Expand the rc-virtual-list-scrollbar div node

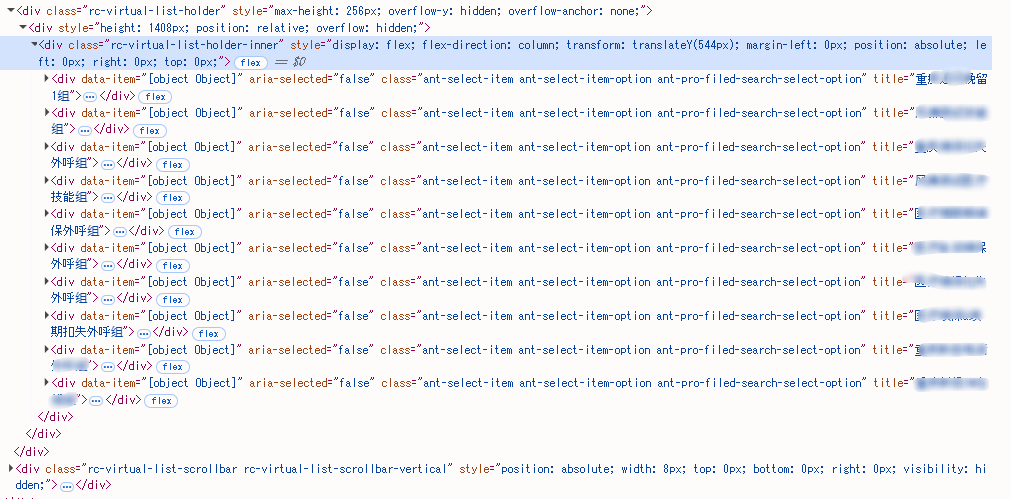11,469
